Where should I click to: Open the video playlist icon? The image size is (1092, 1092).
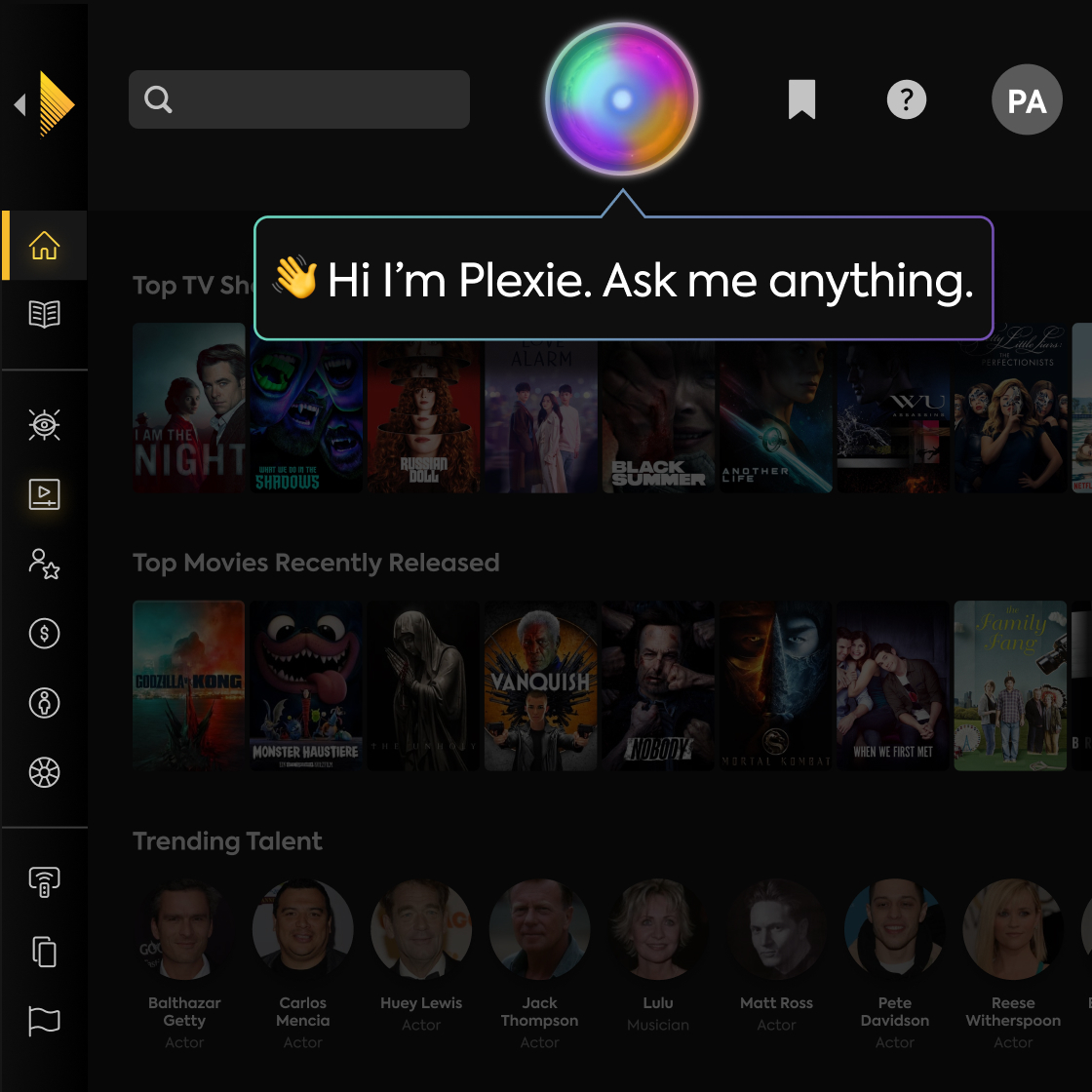(x=45, y=494)
